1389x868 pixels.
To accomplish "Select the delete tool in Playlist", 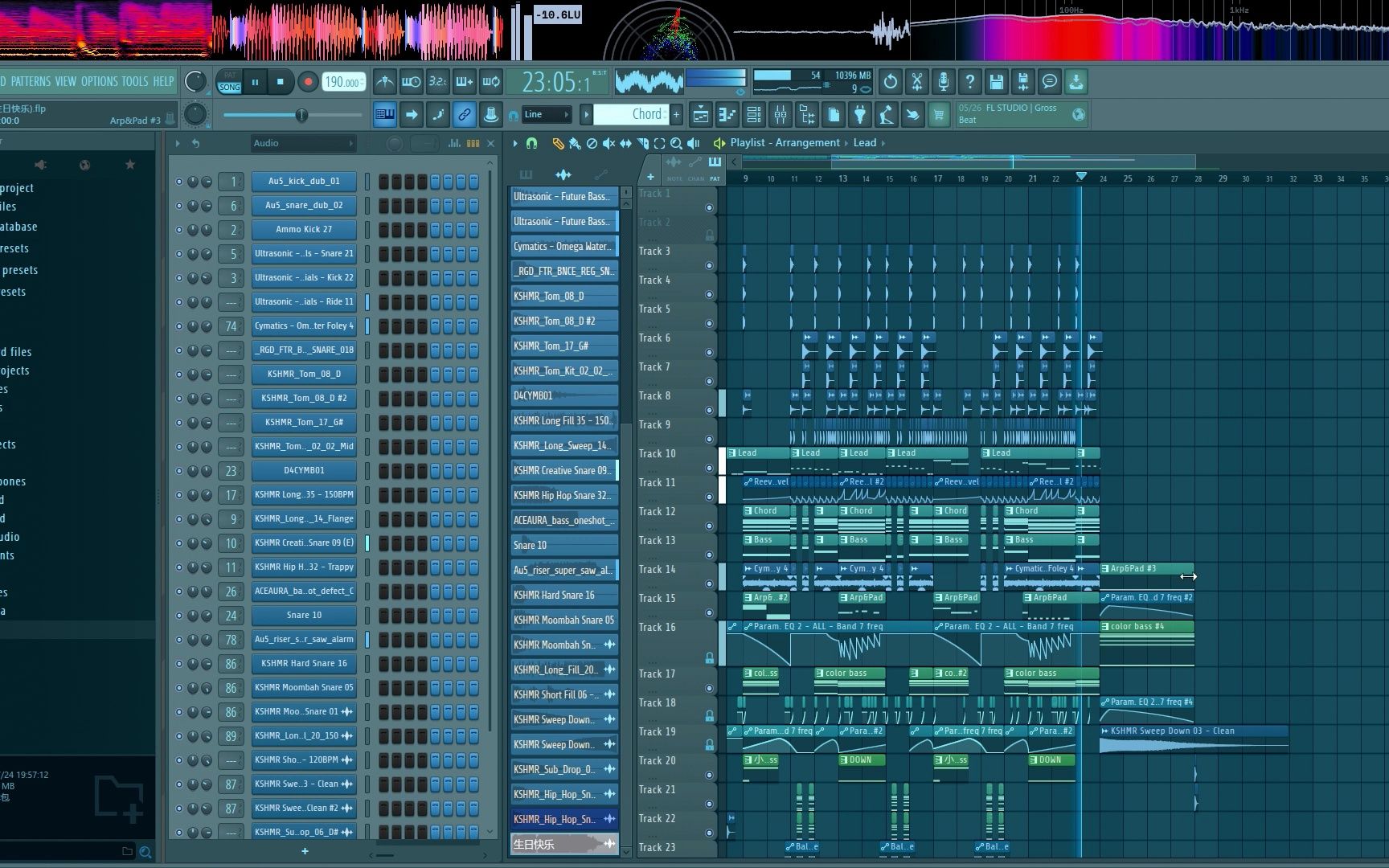I will point(592,143).
